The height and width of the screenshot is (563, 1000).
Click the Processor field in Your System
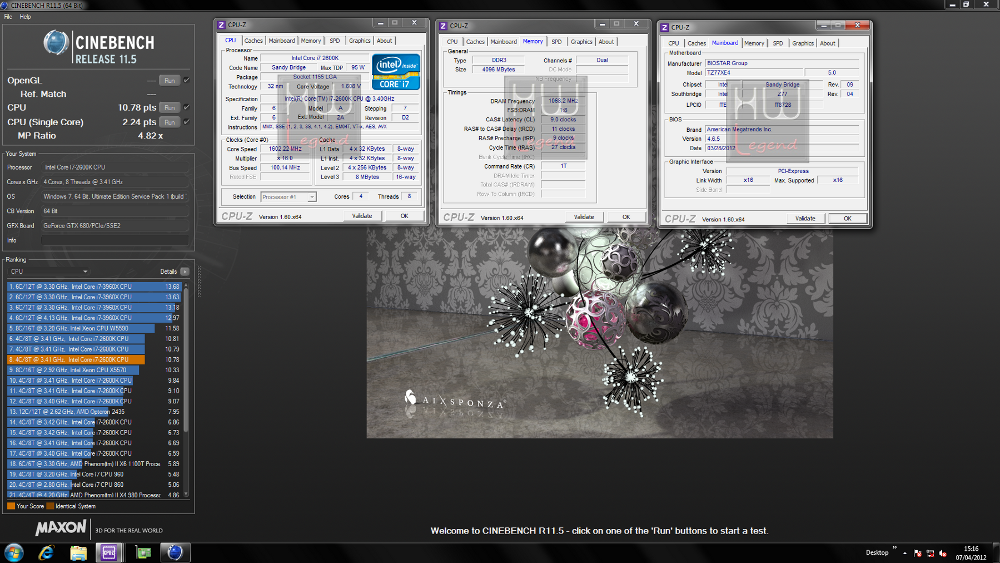tap(115, 167)
